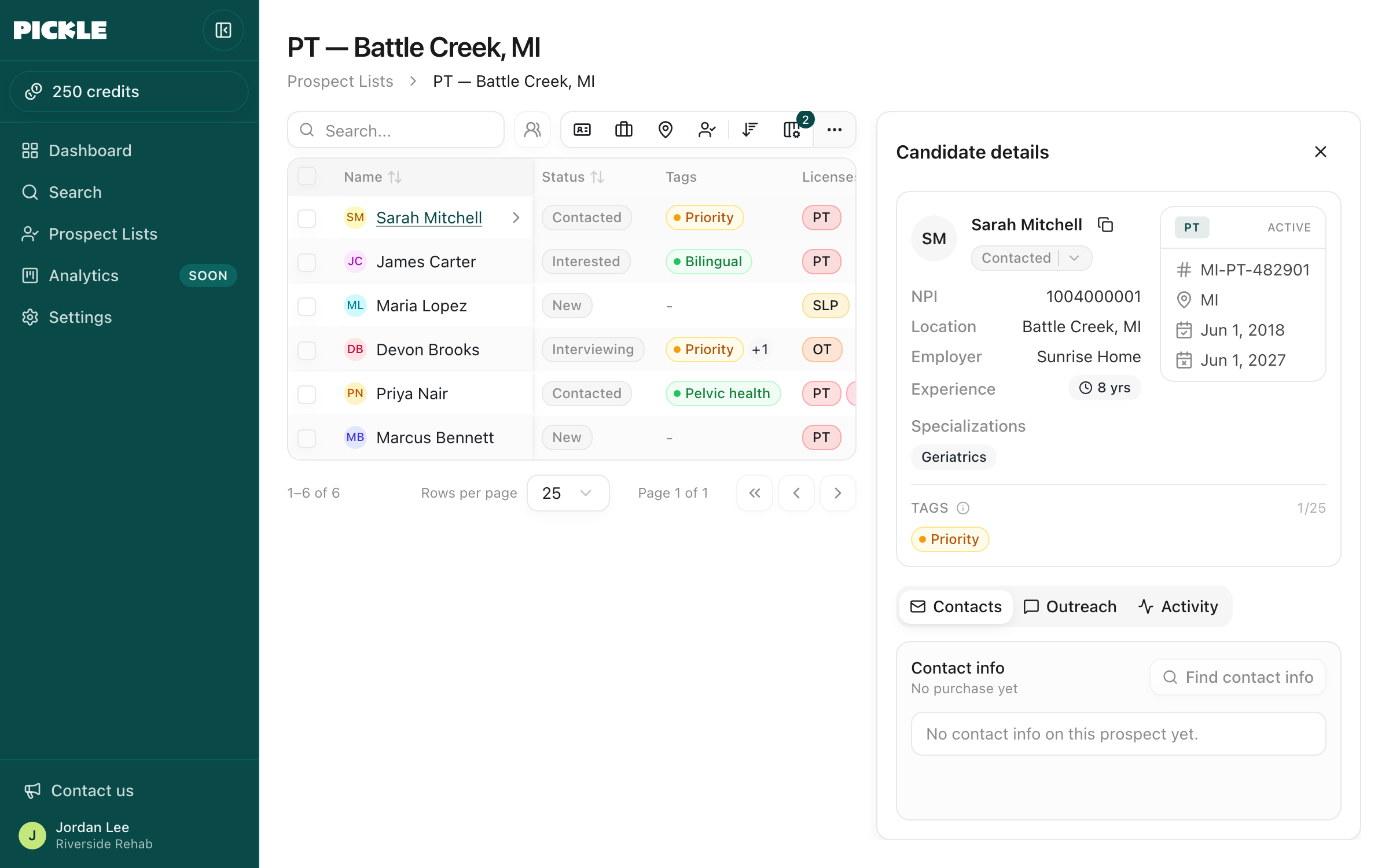Open Prospect Lists in the sidebar

129,234
